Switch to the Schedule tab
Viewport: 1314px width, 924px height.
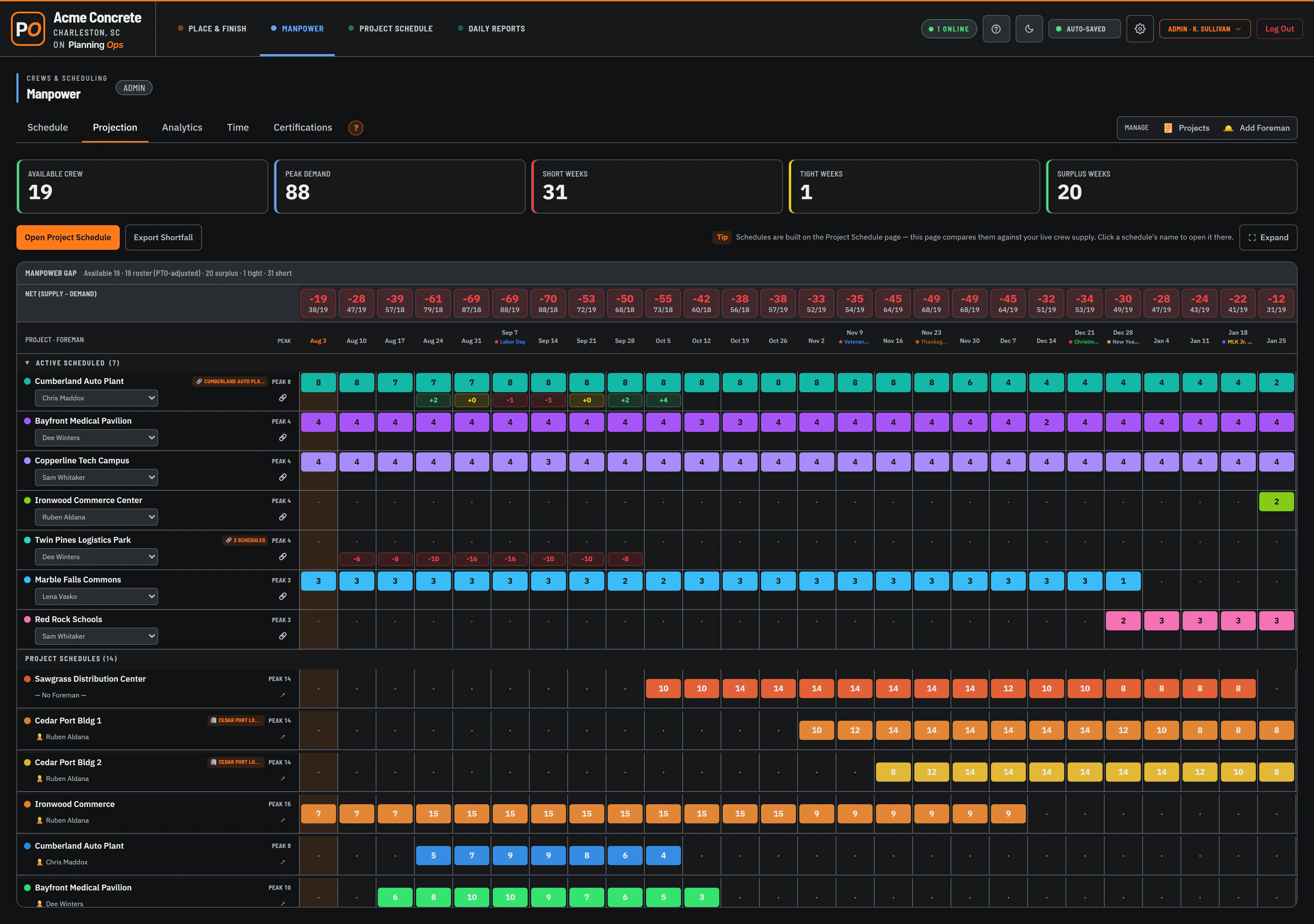point(48,128)
